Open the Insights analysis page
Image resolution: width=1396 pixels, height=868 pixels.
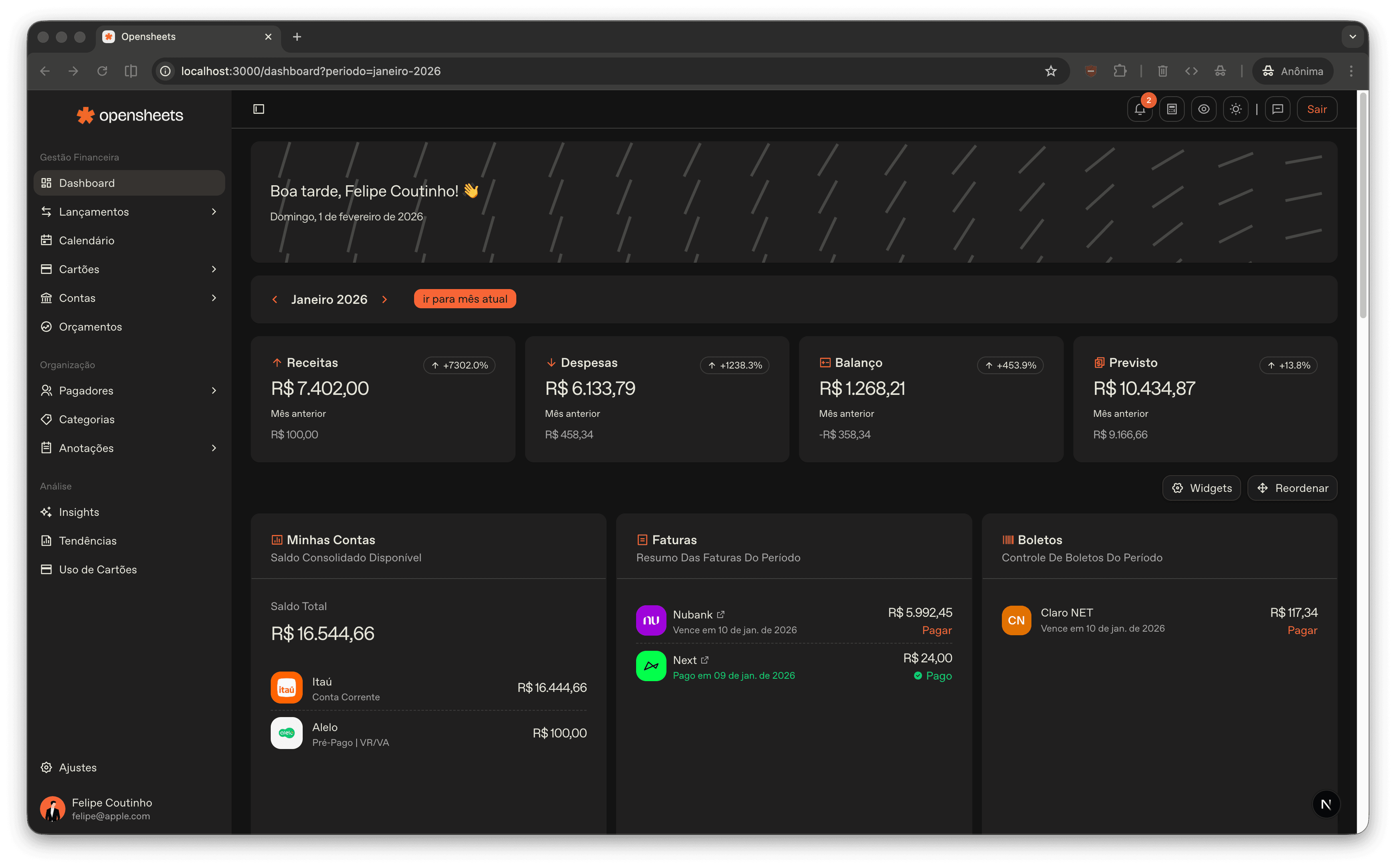[x=79, y=511]
